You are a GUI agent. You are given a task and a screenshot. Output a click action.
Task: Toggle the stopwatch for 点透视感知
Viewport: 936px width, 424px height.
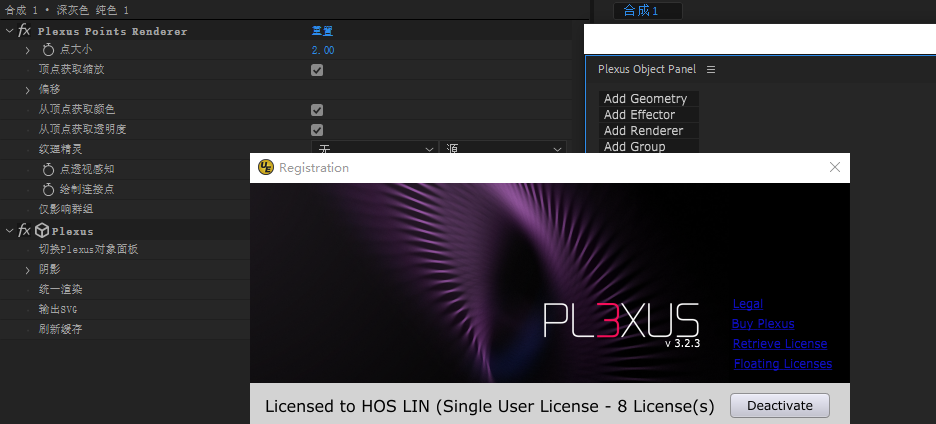[x=48, y=169]
